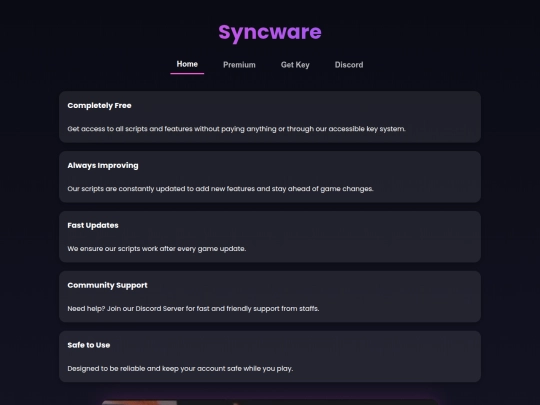Click the 'Our scripts are constantly updated' text
Screen dimensions: 540x405
click(x=220, y=189)
